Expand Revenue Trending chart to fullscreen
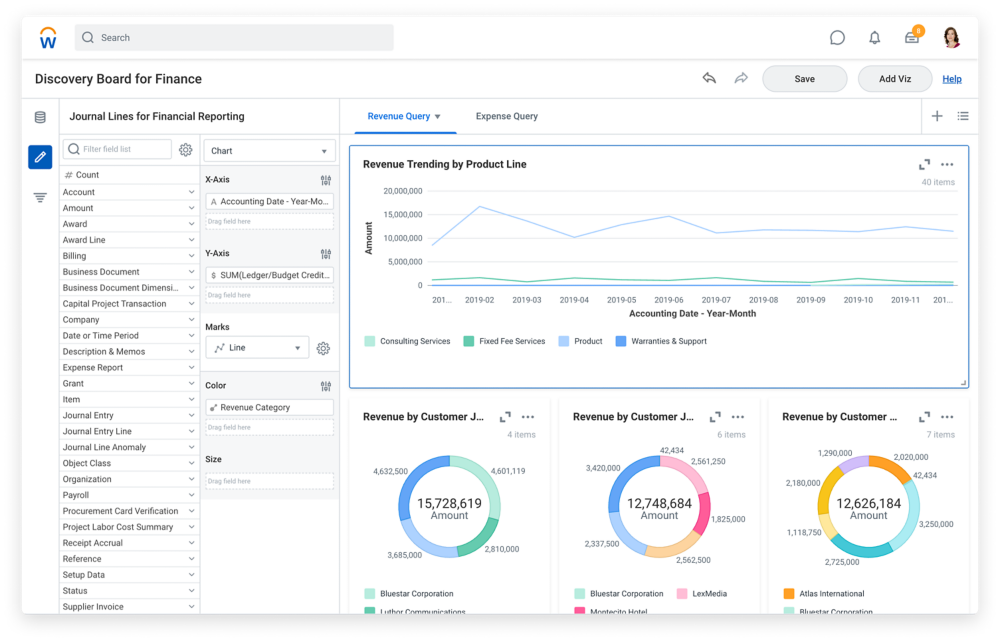Image resolution: width=1000 pixels, height=642 pixels. tap(925, 165)
